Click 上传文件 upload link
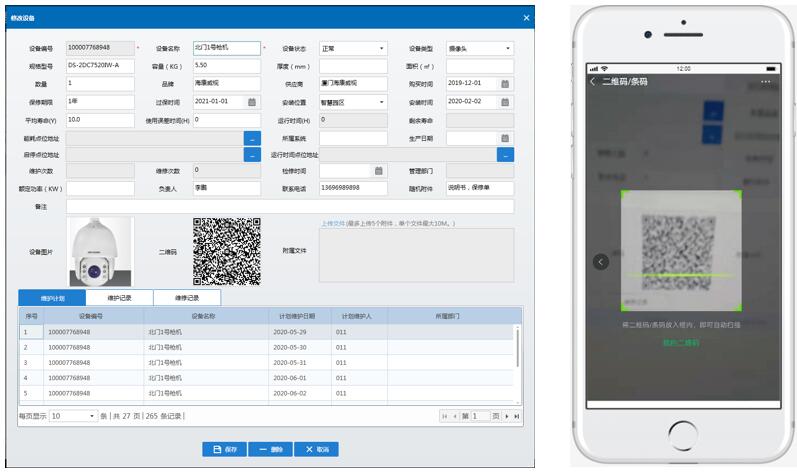The height and width of the screenshot is (472, 797). pos(333,224)
